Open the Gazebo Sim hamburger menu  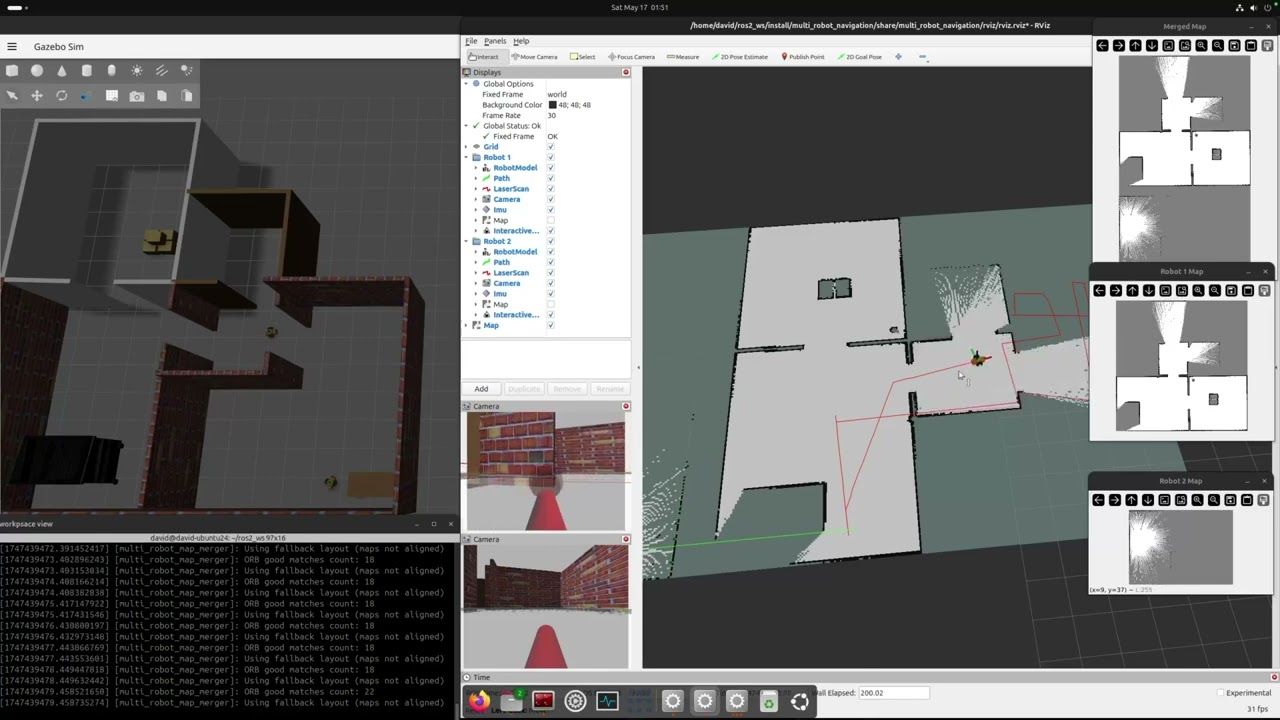point(11,46)
